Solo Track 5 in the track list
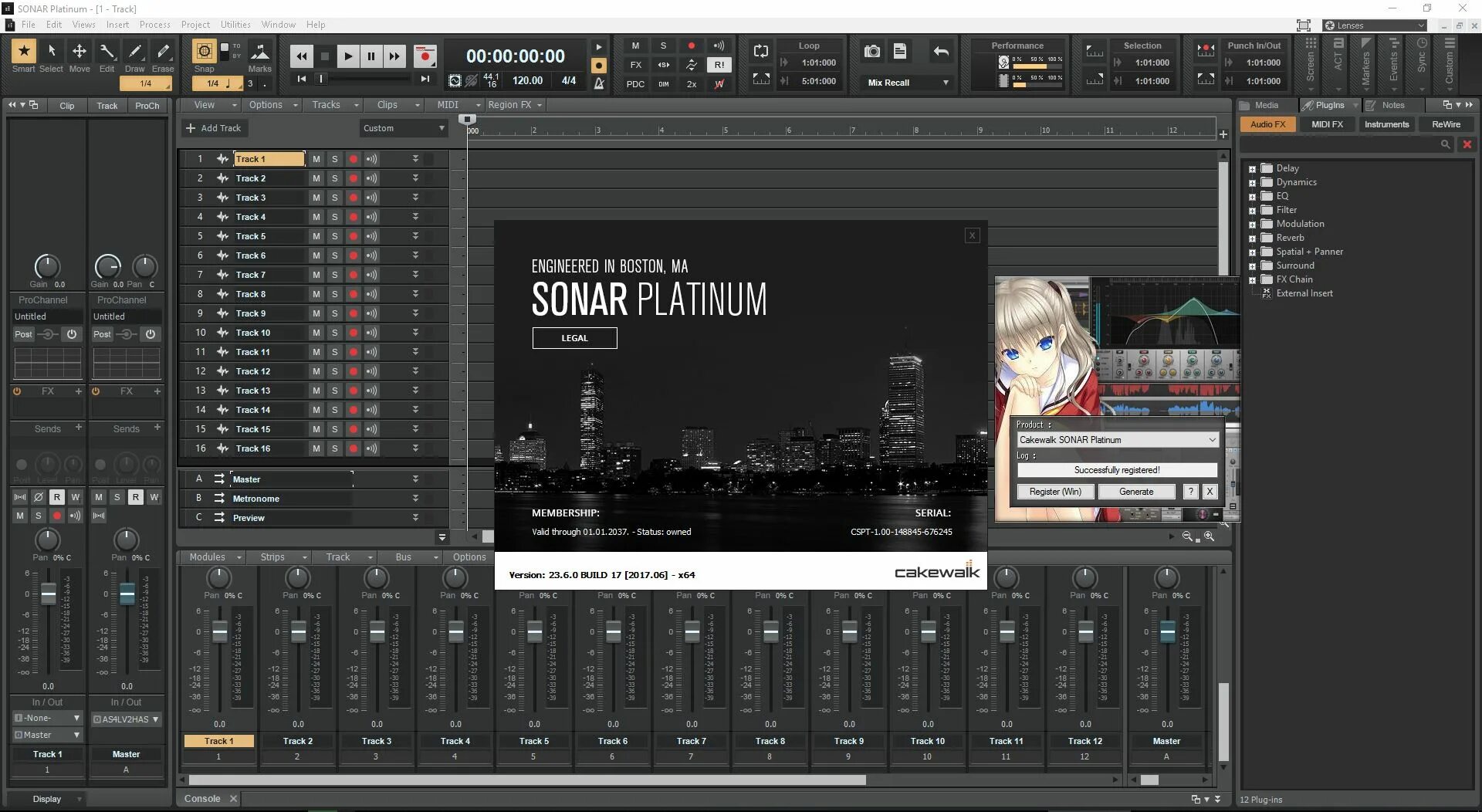The width and height of the screenshot is (1482, 812). (x=334, y=236)
